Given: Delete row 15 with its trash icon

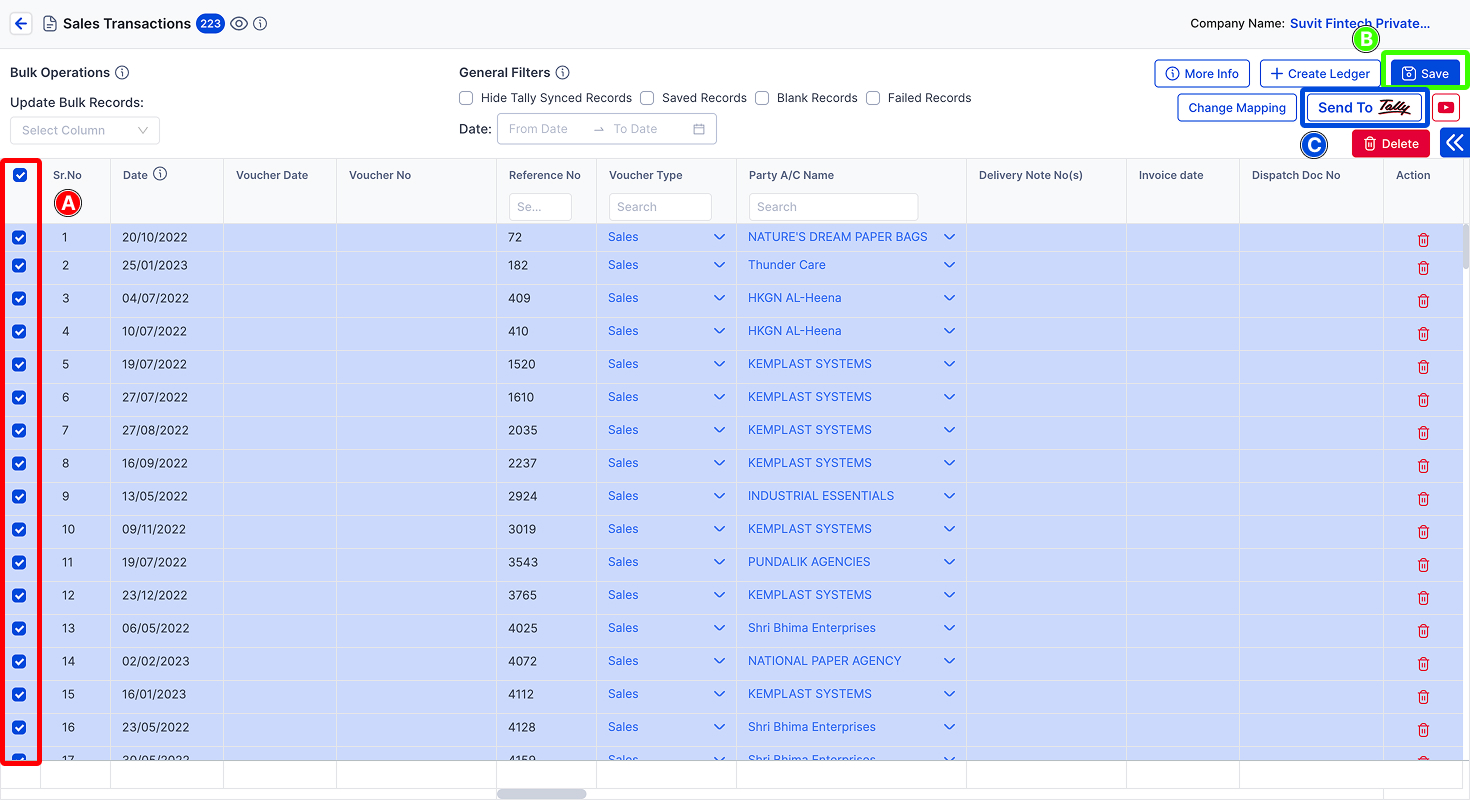Looking at the screenshot, I should tap(1423, 697).
